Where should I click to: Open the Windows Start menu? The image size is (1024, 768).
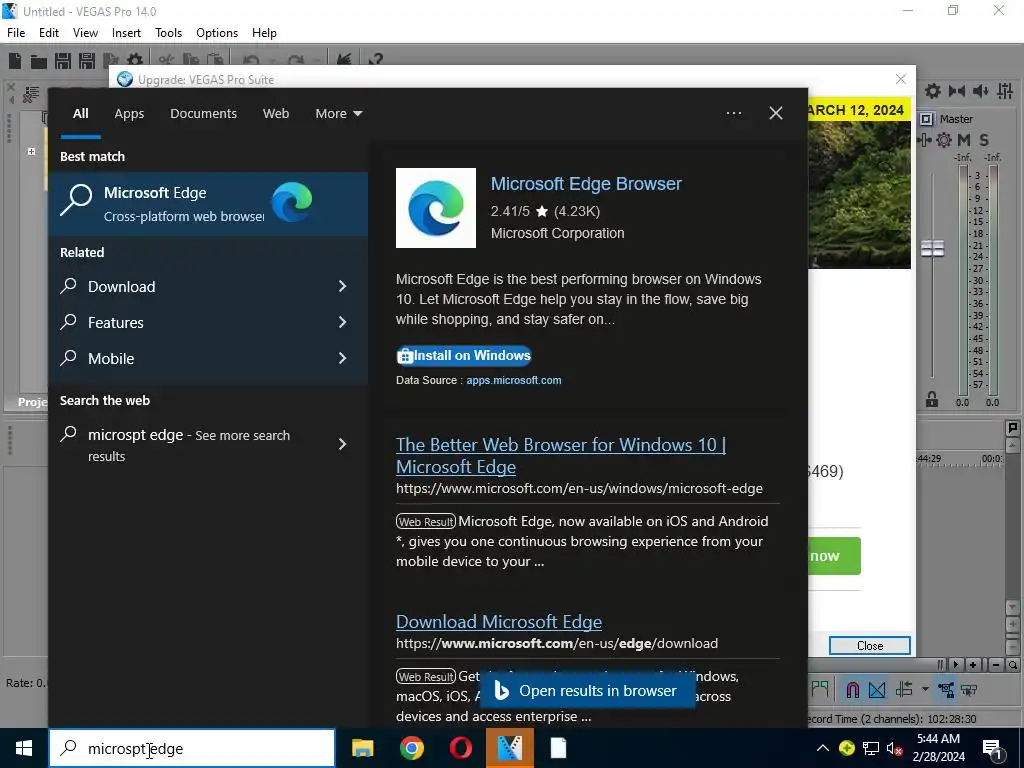point(24,748)
